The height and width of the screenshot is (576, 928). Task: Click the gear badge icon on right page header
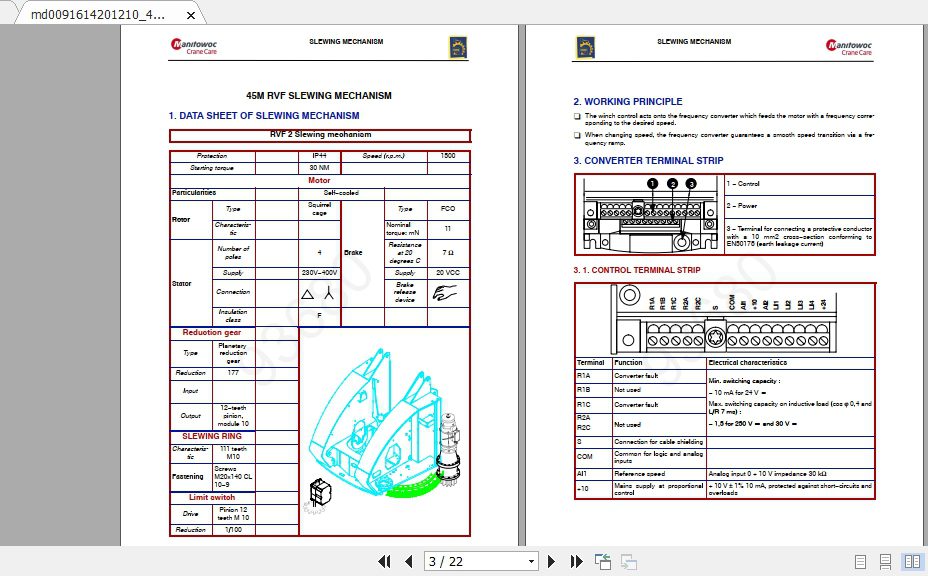coord(585,47)
